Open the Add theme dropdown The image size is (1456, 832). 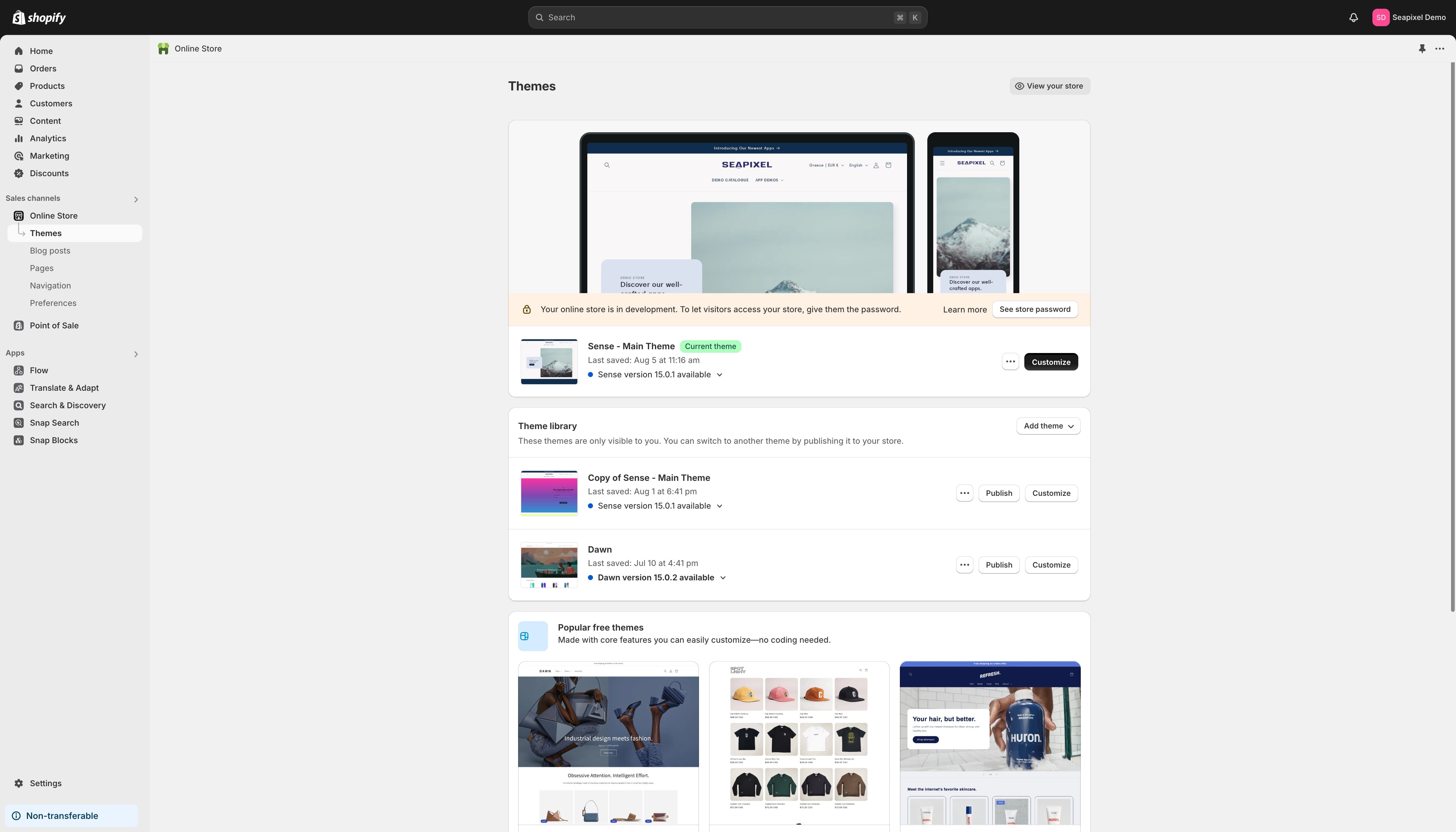(x=1048, y=426)
